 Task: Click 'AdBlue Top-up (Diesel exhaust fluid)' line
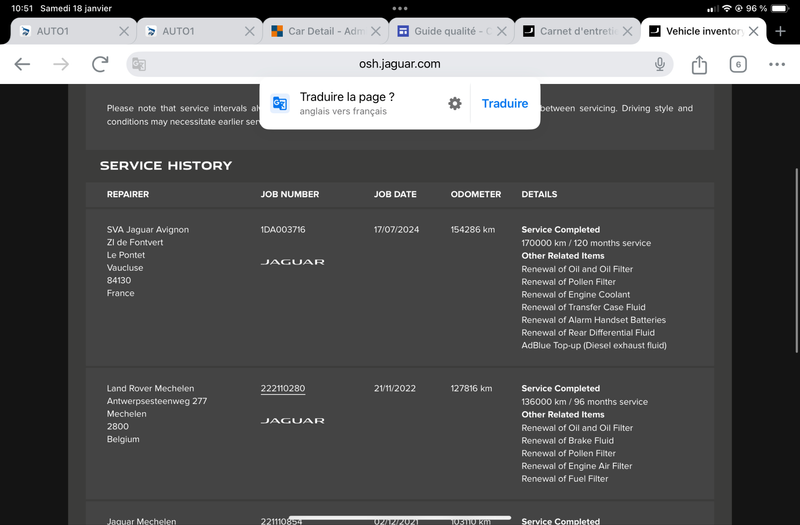594,345
